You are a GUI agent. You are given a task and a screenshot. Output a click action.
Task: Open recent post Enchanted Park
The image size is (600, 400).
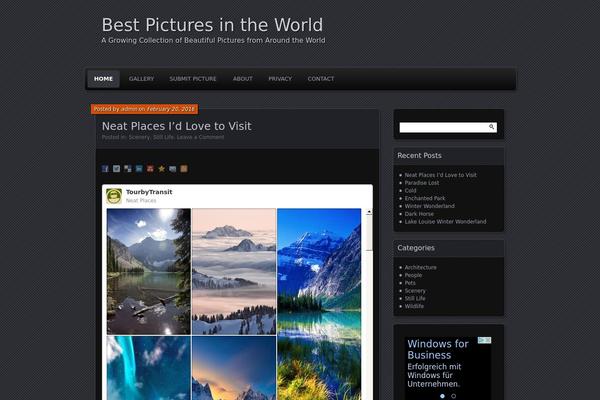(x=425, y=198)
